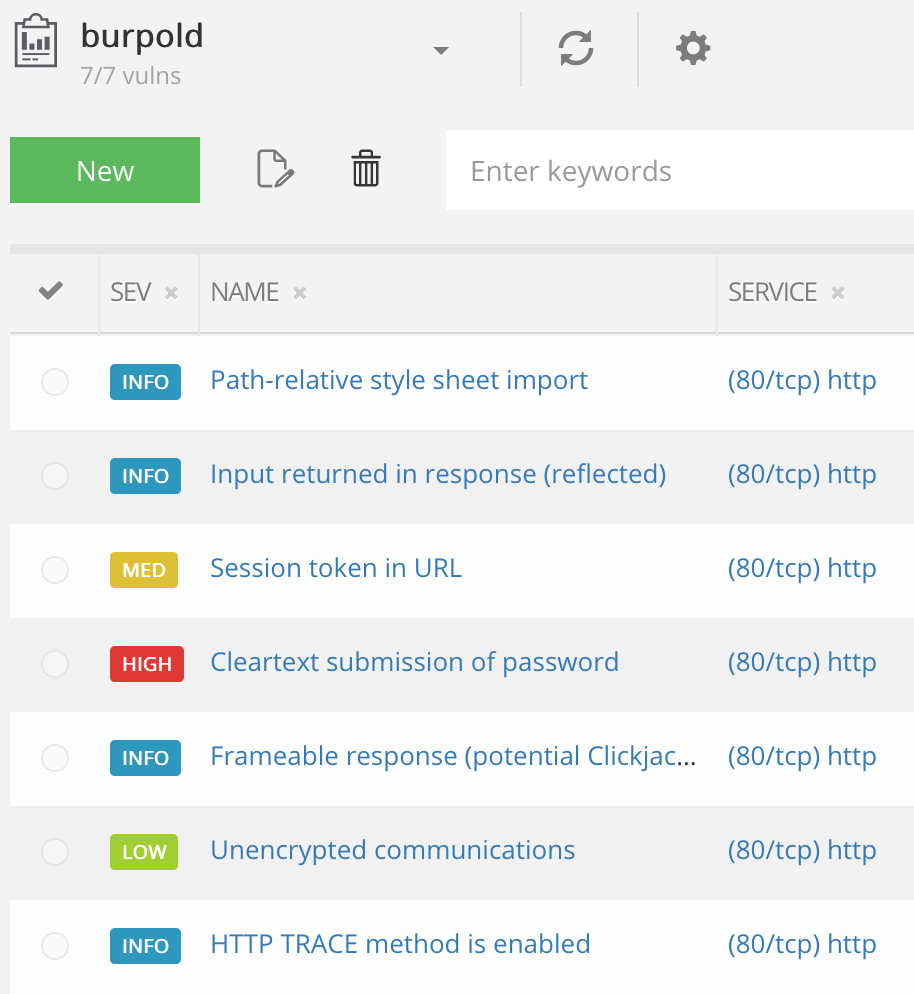Viewport: 914px width, 994px height.
Task: Open Input returned in response (reflected)
Action: [x=438, y=474]
